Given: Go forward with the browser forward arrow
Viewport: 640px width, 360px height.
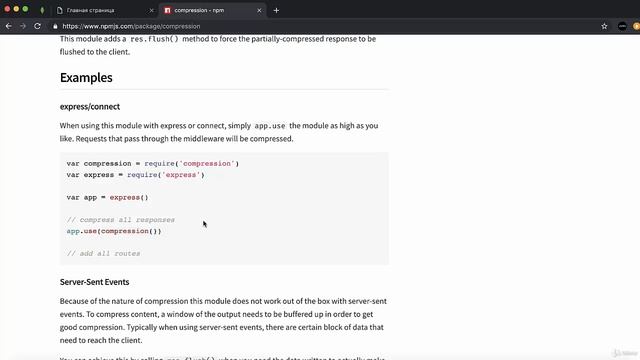Looking at the screenshot, I should [x=23, y=26].
